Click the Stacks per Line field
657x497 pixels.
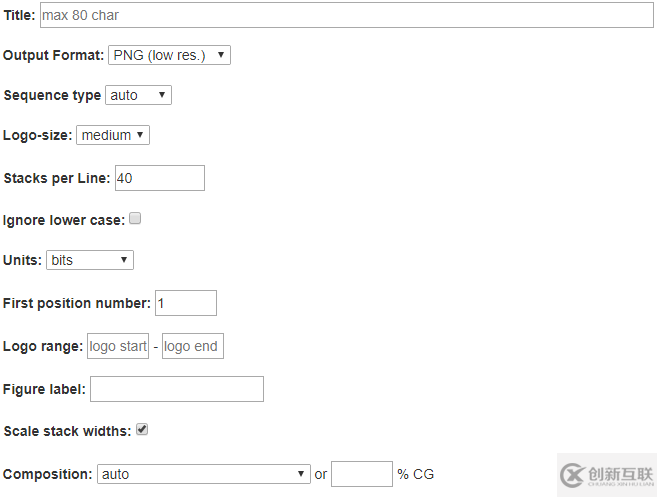coord(160,178)
